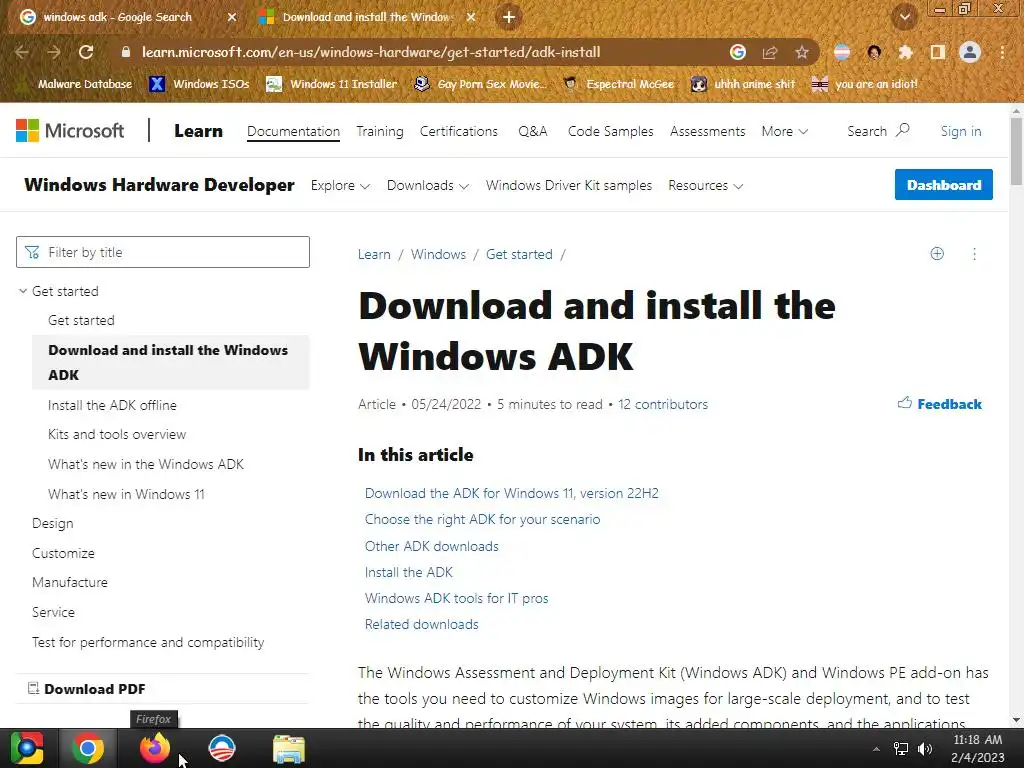Expand the Resources dropdown
The height and width of the screenshot is (768, 1024).
click(705, 185)
